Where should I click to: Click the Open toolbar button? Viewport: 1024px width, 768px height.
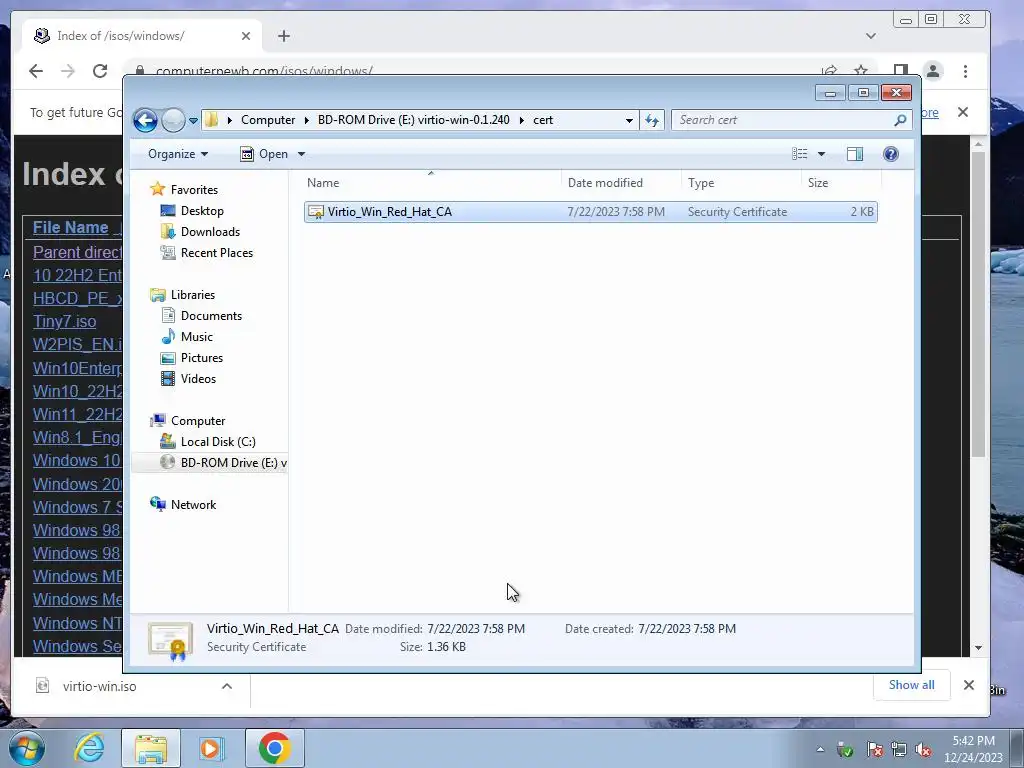tap(264, 154)
